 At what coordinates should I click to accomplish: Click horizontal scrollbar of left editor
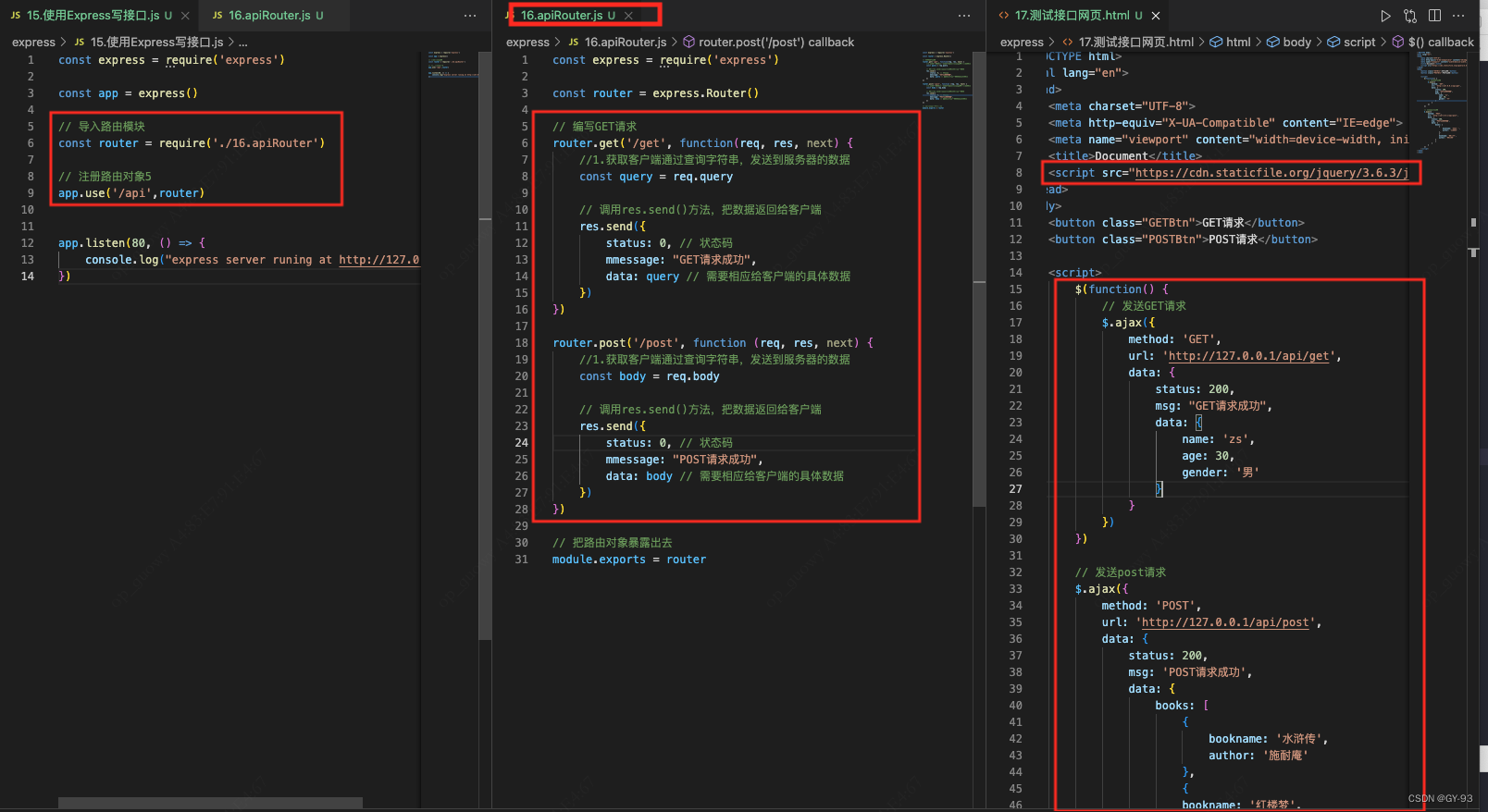[x=210, y=803]
